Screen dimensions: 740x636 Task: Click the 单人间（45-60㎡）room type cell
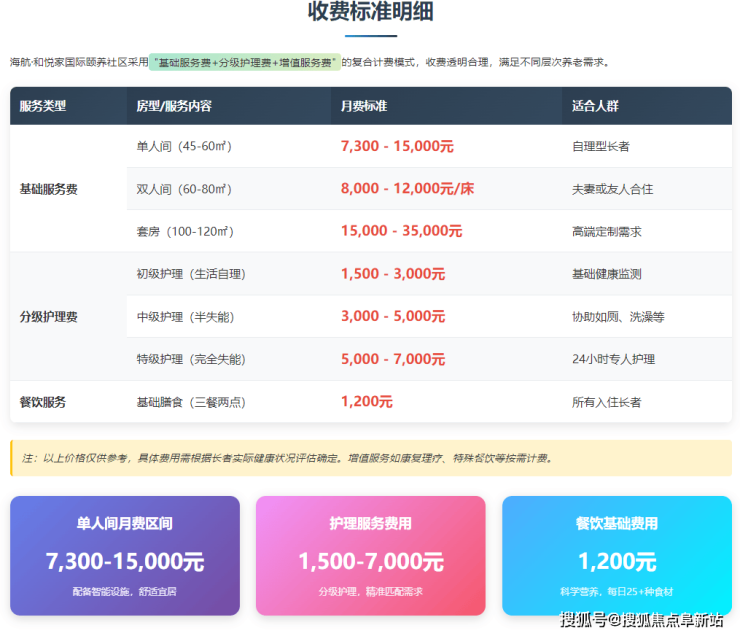pyautogui.click(x=184, y=146)
